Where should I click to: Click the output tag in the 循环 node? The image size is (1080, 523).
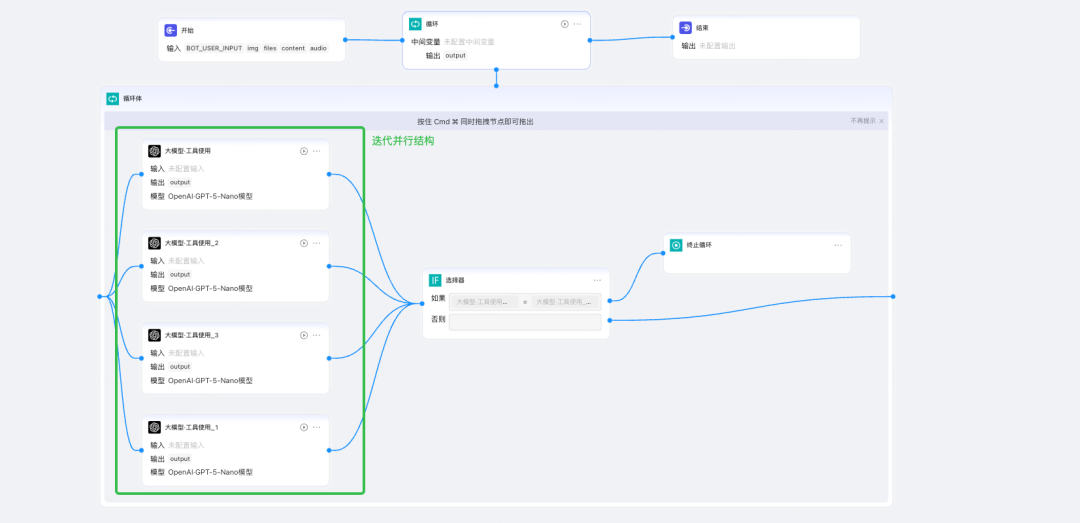(455, 56)
